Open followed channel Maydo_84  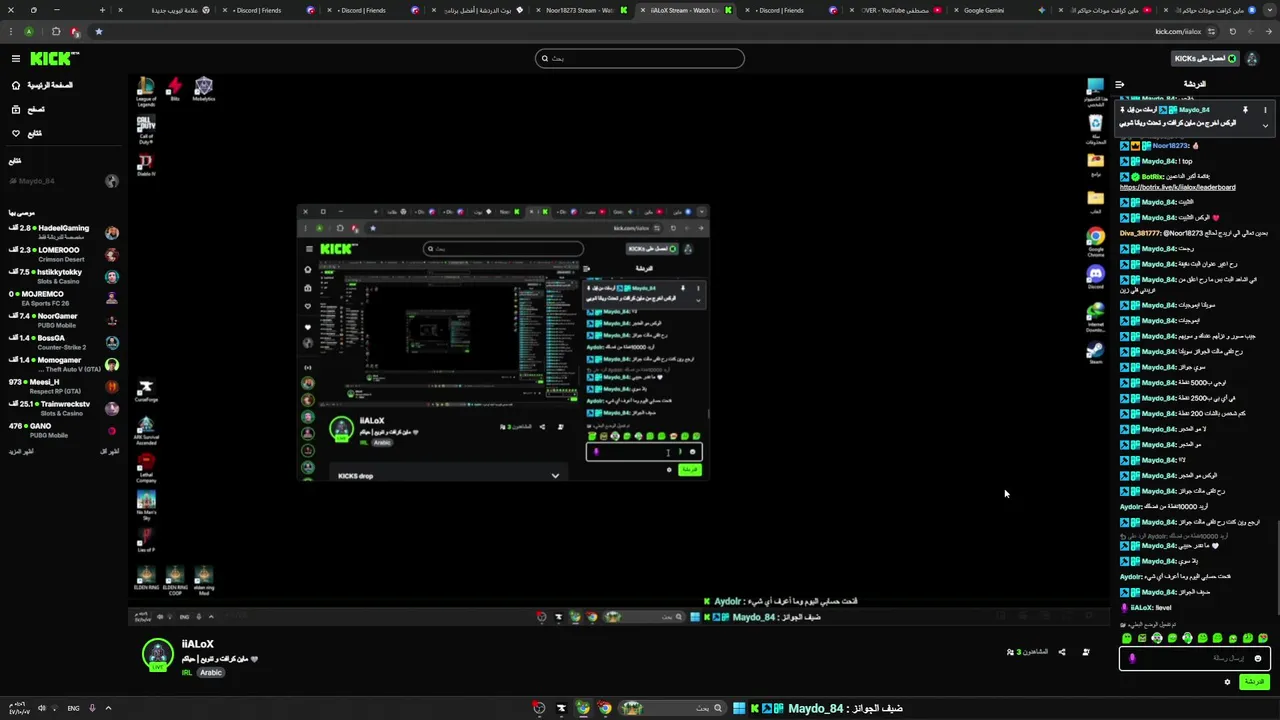point(63,181)
